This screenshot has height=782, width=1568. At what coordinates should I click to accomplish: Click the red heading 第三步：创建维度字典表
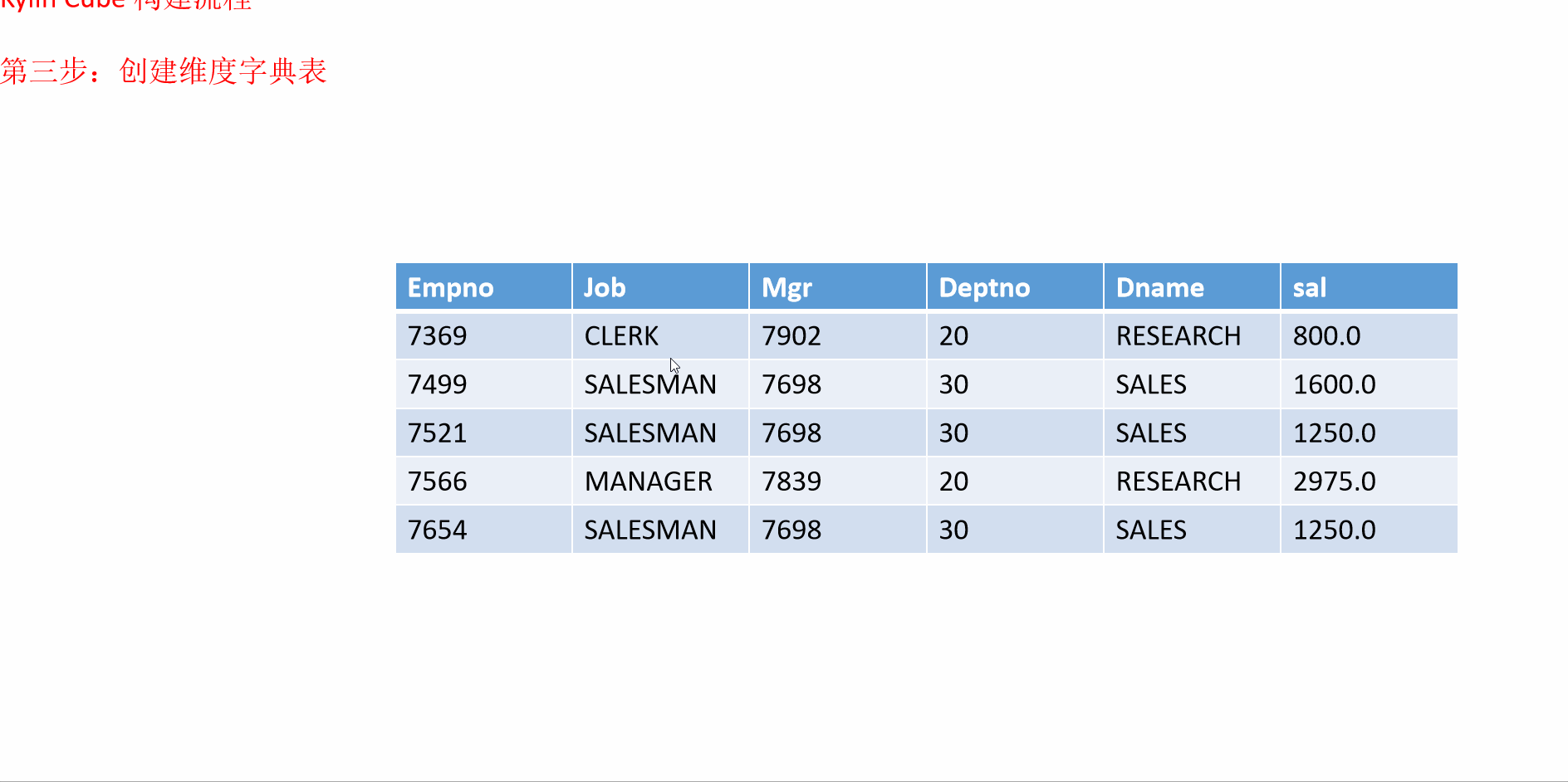coord(164,71)
